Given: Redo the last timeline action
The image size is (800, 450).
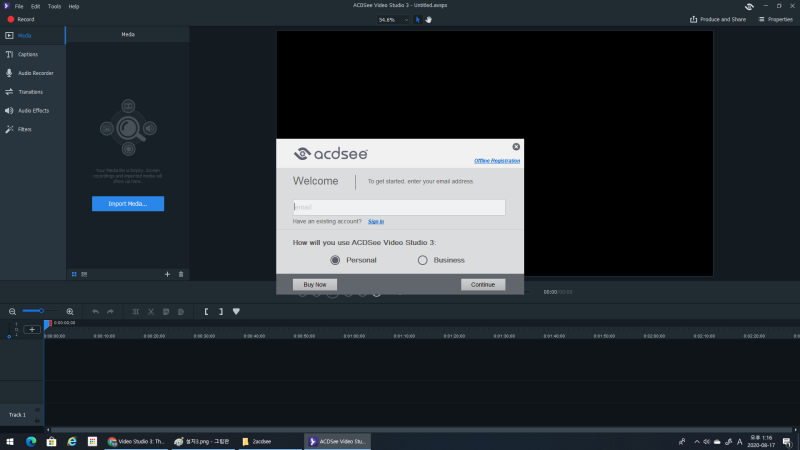Looking at the screenshot, I should (110, 311).
